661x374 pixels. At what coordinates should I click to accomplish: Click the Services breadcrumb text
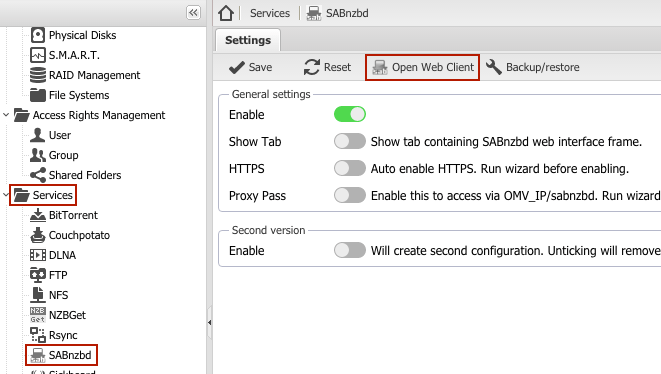click(270, 13)
